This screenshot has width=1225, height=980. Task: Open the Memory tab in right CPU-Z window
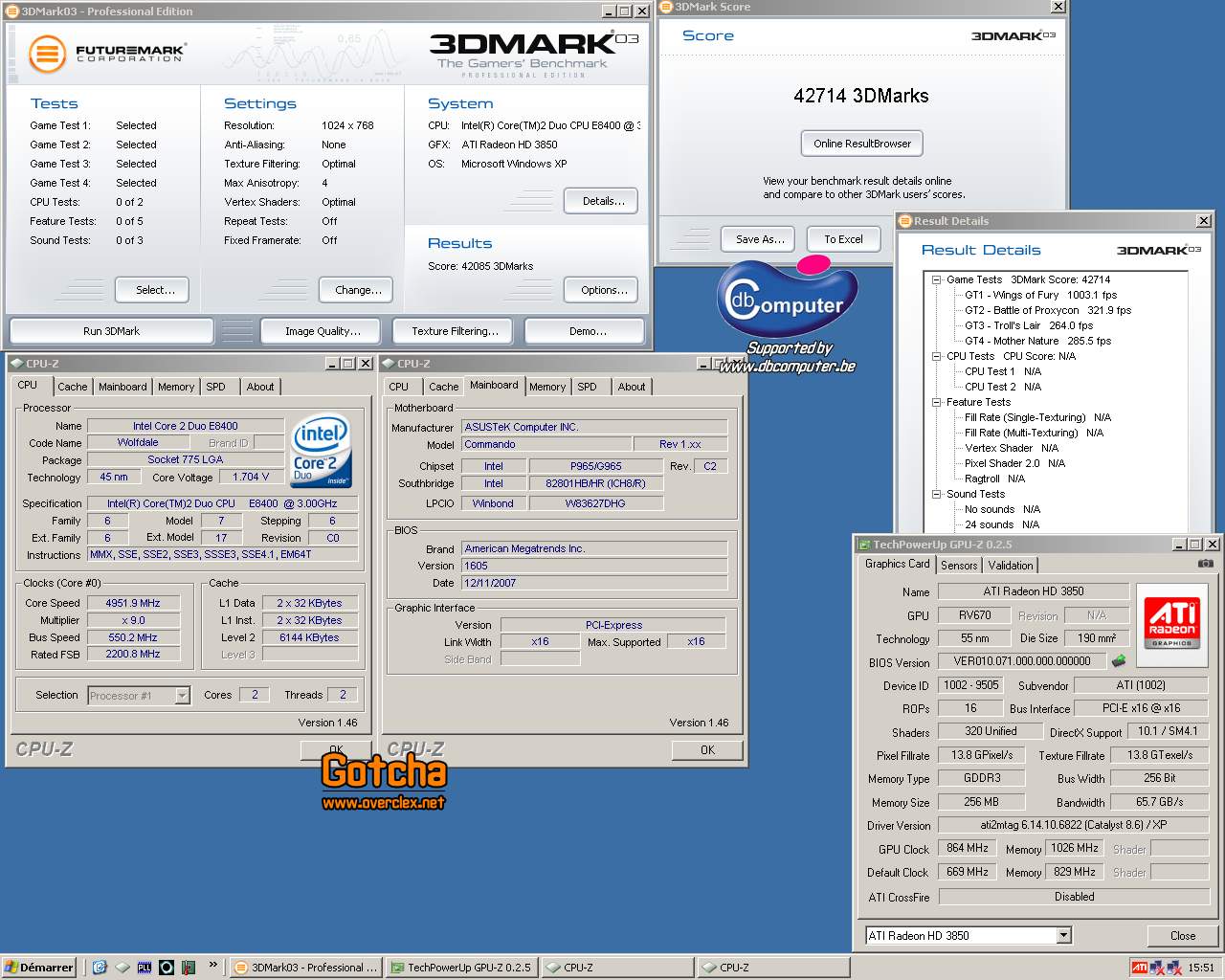click(x=547, y=387)
